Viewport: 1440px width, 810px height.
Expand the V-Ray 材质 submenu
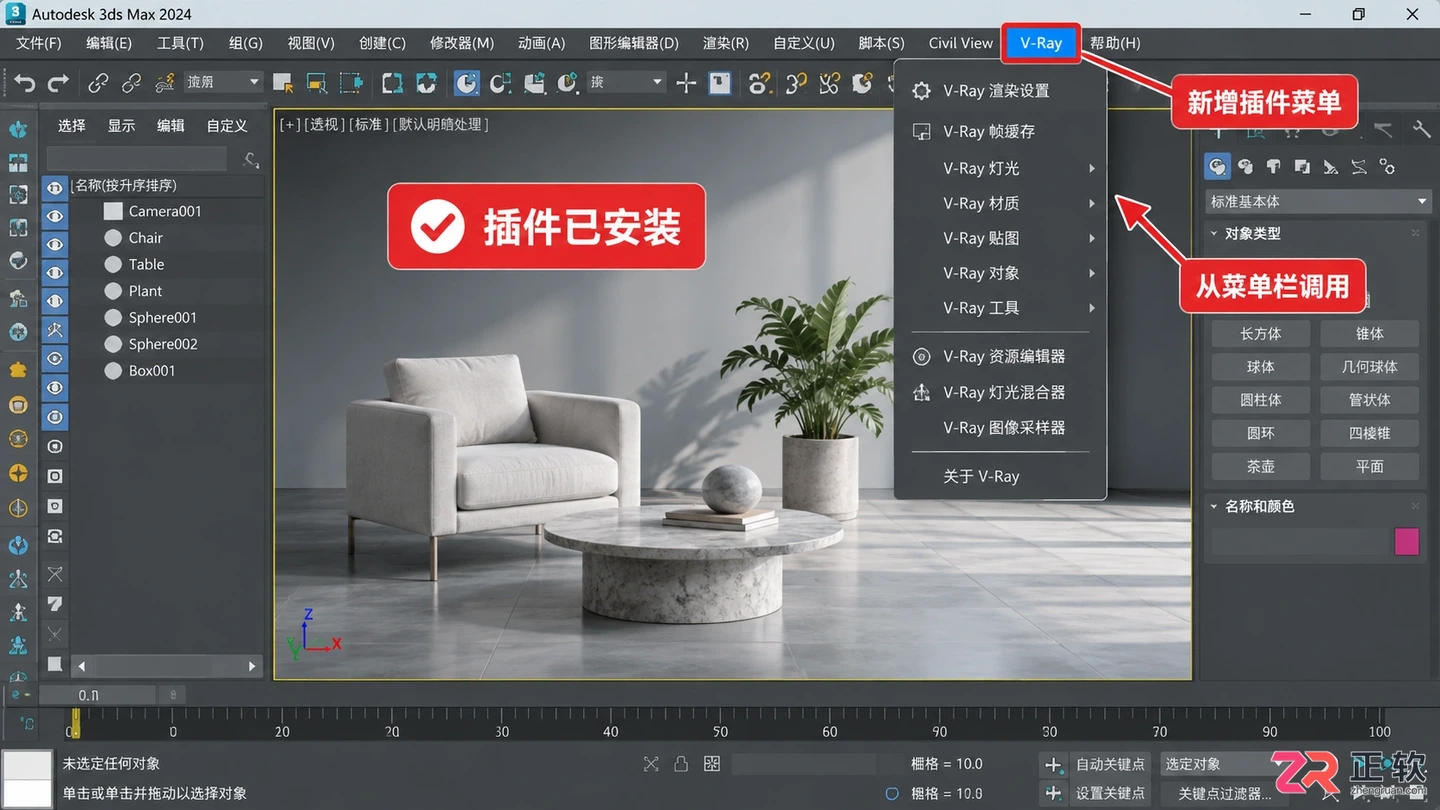point(1001,203)
